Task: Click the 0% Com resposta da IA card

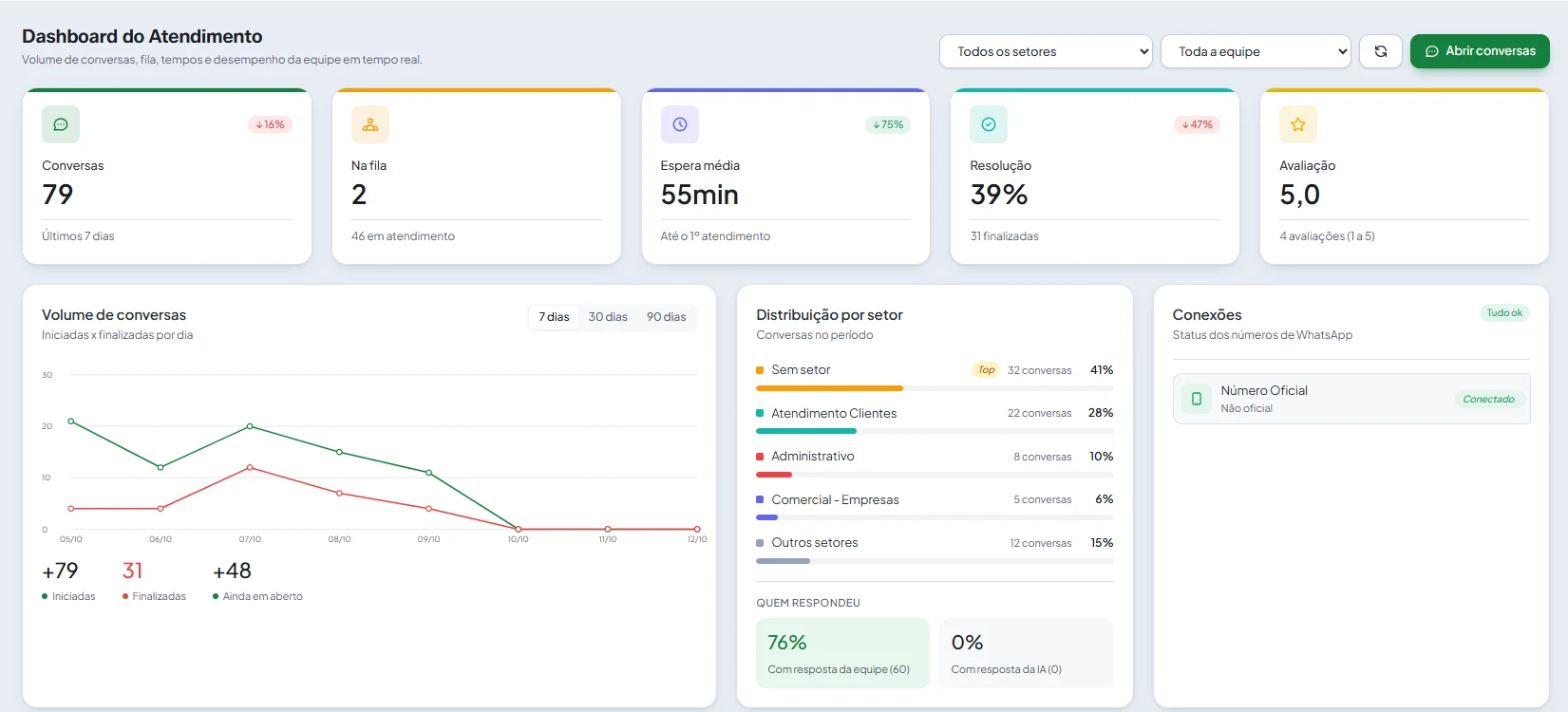Action: (1027, 653)
